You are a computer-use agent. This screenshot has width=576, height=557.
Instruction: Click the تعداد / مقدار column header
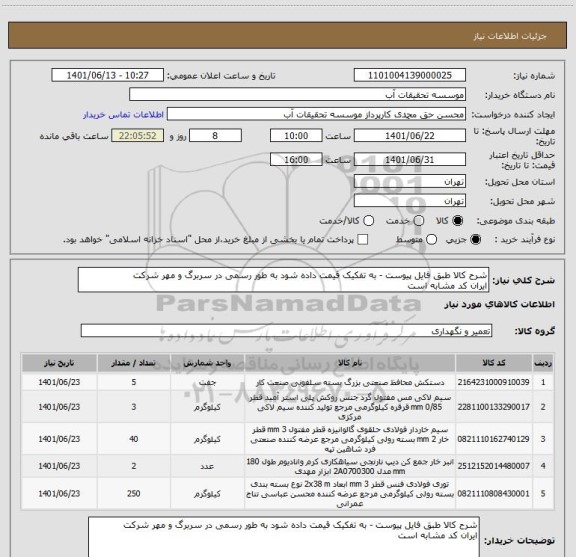[x=134, y=363]
